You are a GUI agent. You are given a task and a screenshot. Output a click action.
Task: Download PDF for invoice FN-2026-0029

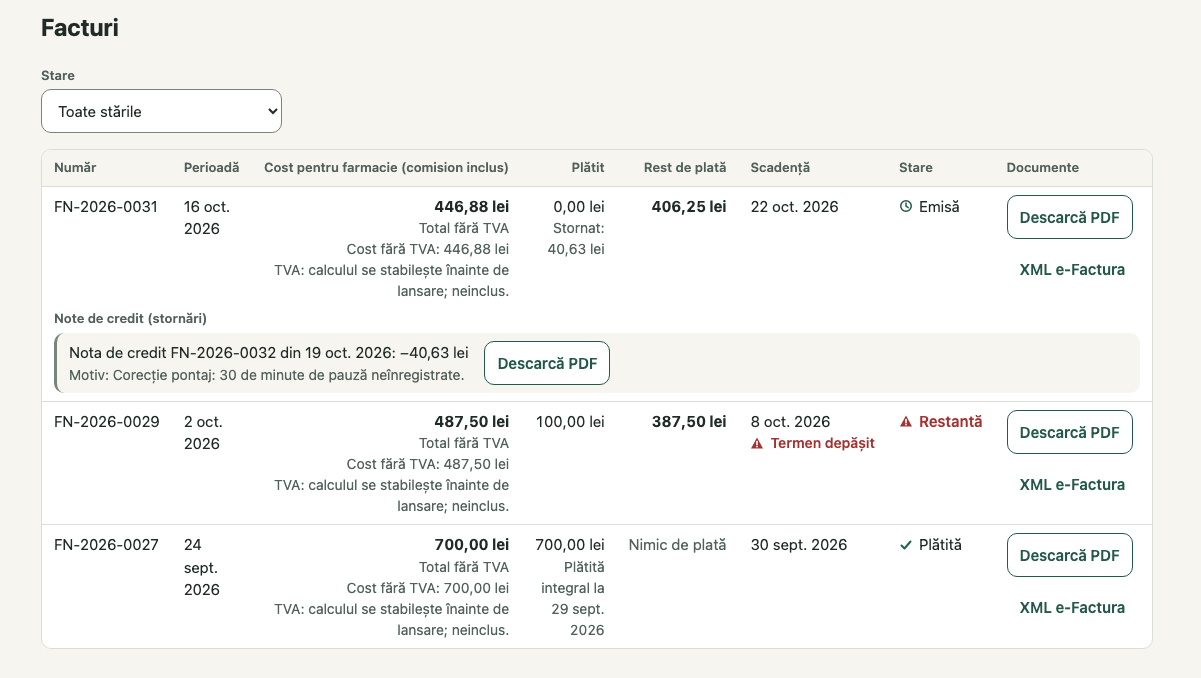coord(1069,432)
